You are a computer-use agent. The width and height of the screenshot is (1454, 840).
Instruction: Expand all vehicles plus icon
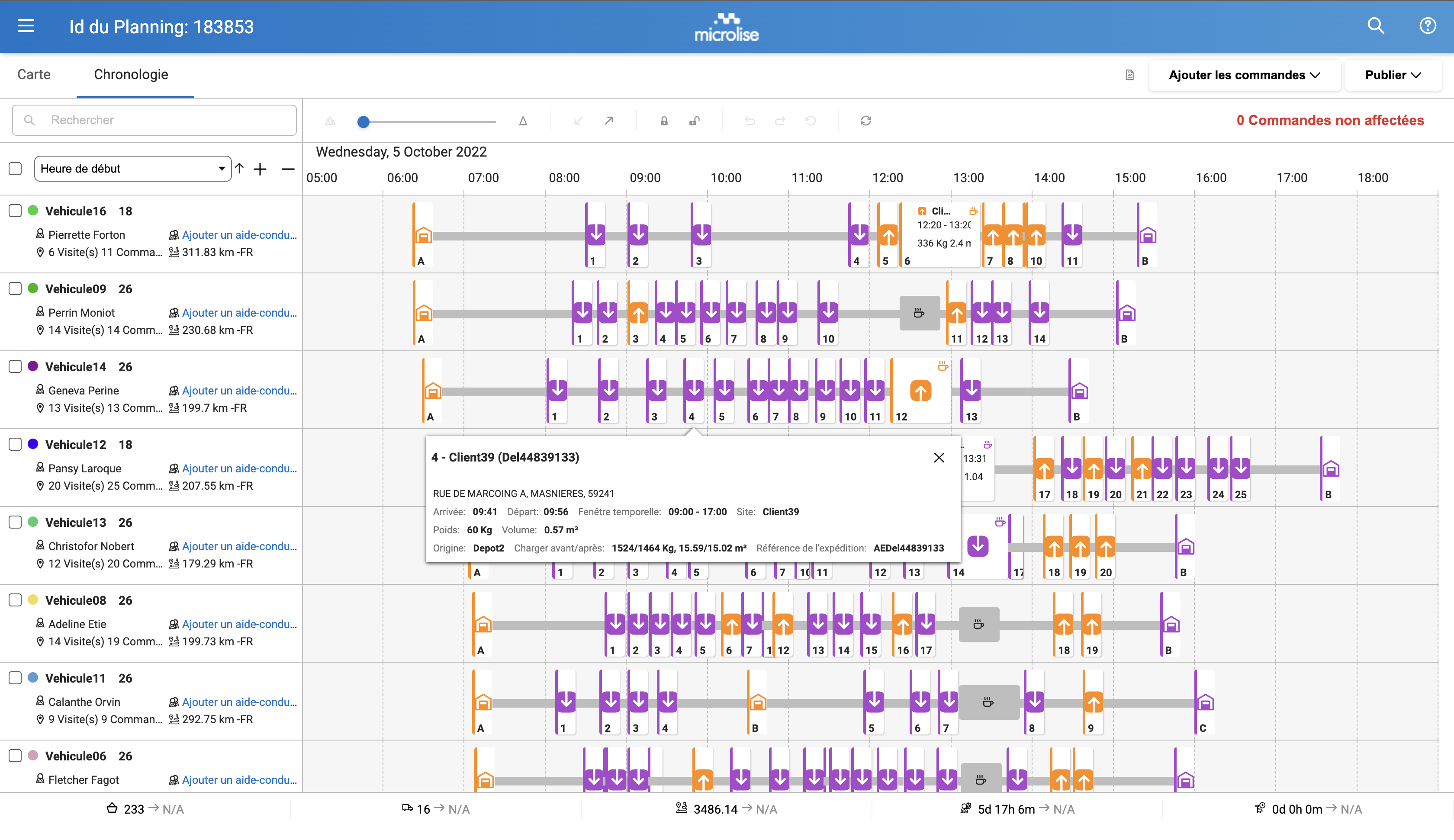[x=260, y=169]
